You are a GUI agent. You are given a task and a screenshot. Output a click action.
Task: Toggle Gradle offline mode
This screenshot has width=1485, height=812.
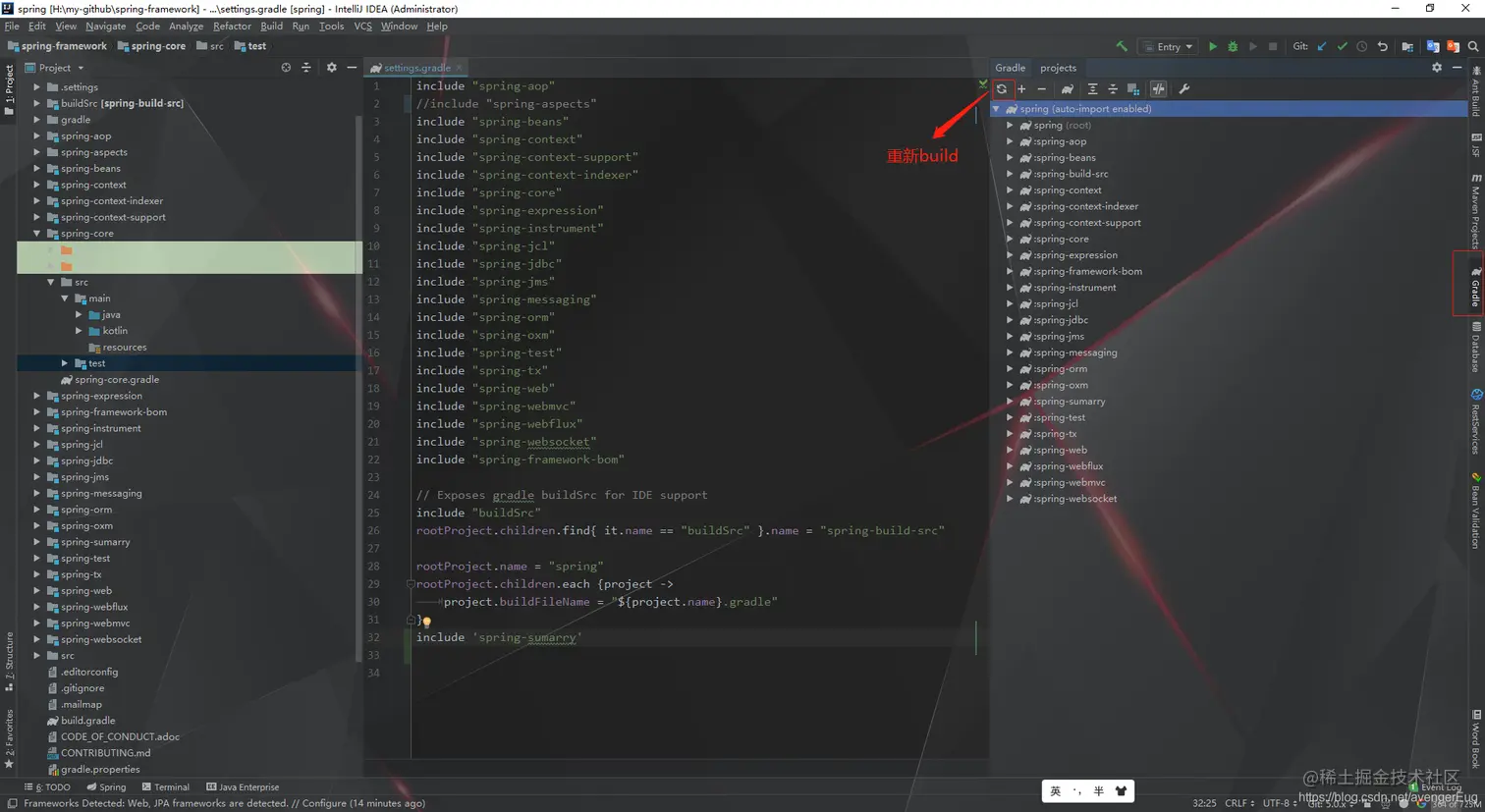click(1159, 89)
